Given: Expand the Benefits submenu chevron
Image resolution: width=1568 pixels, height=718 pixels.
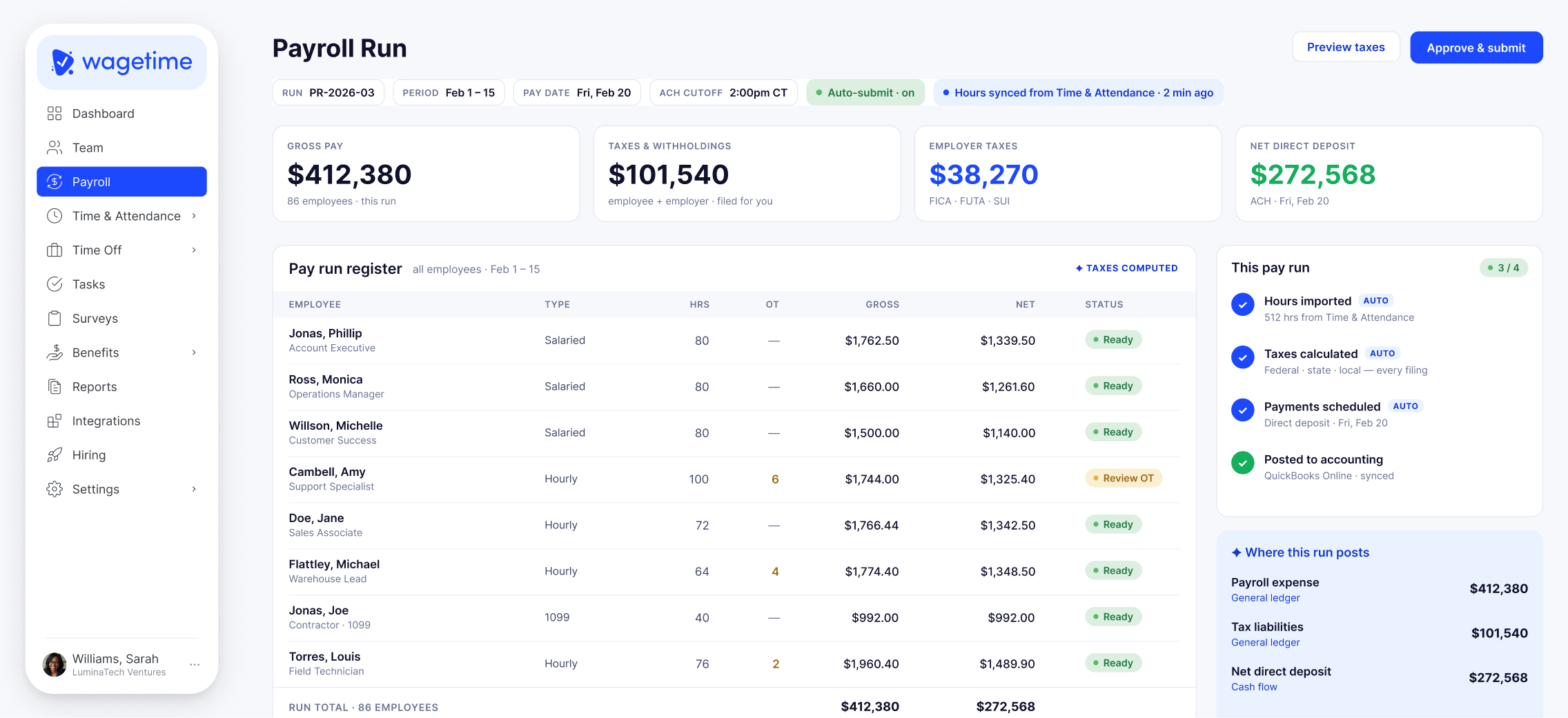Looking at the screenshot, I should [194, 352].
